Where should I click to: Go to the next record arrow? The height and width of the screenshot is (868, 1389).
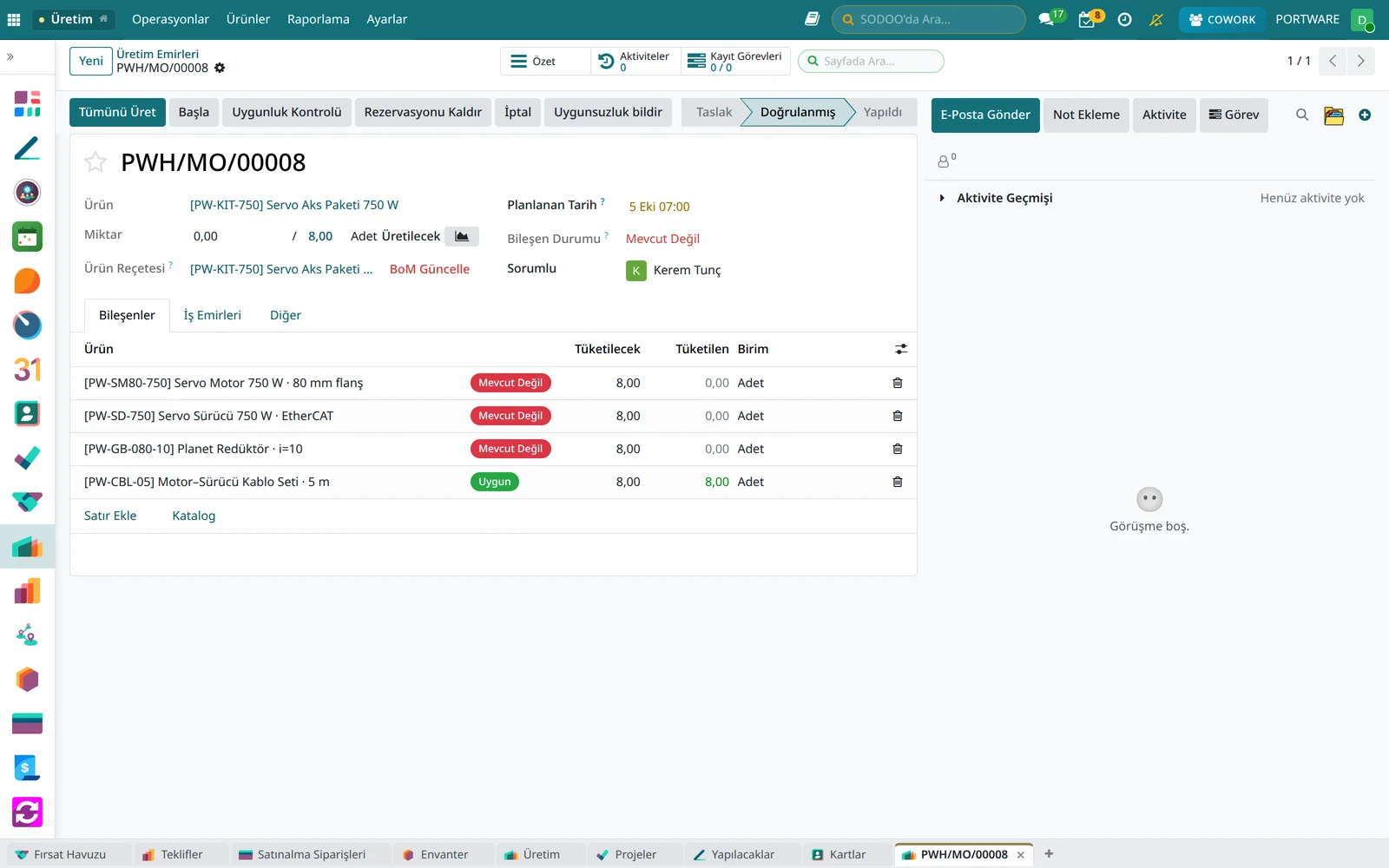point(1360,61)
